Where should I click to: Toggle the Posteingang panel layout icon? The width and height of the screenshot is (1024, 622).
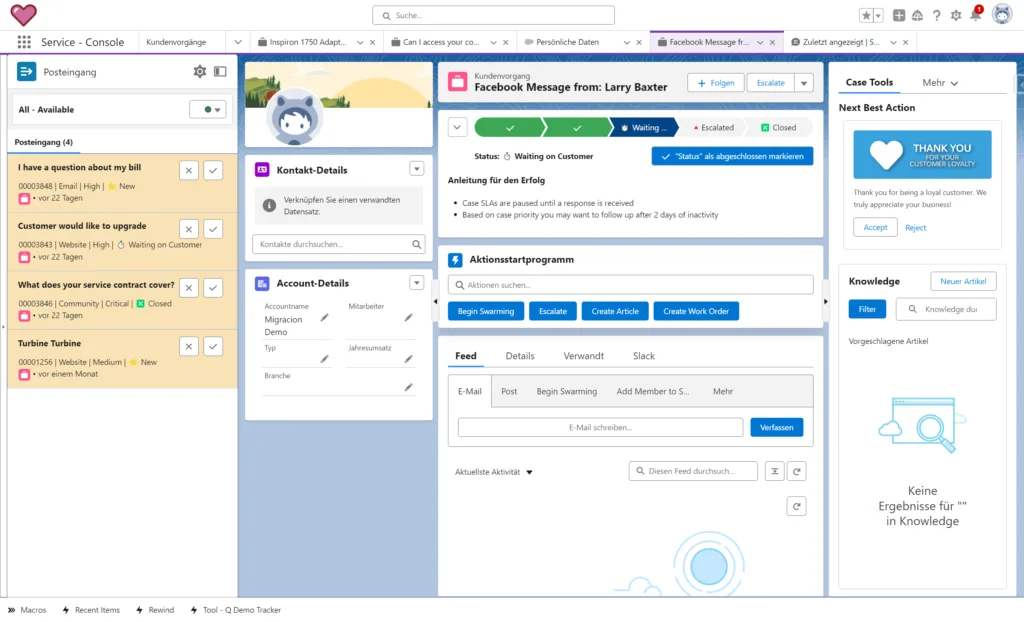(x=220, y=72)
